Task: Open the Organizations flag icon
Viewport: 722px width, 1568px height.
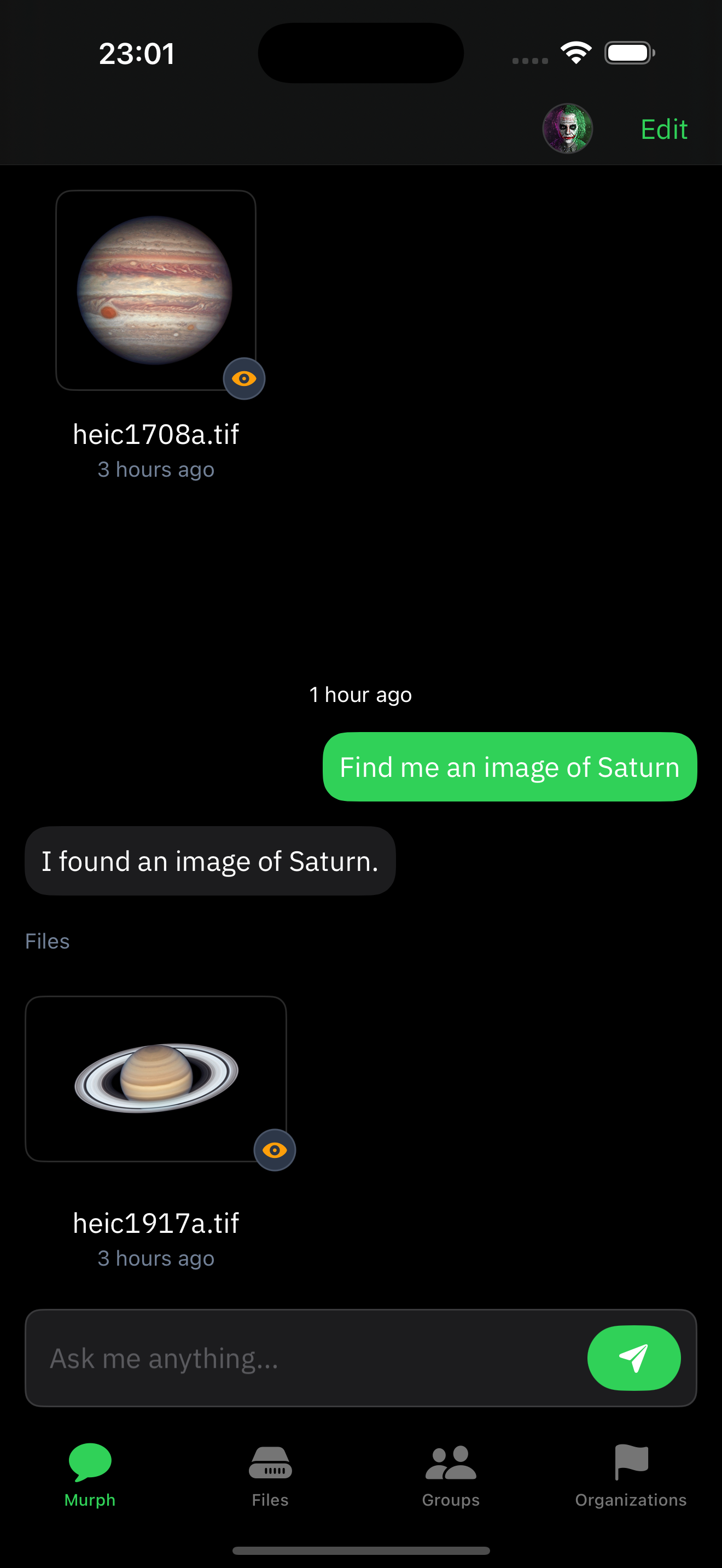Action: pos(631,1462)
